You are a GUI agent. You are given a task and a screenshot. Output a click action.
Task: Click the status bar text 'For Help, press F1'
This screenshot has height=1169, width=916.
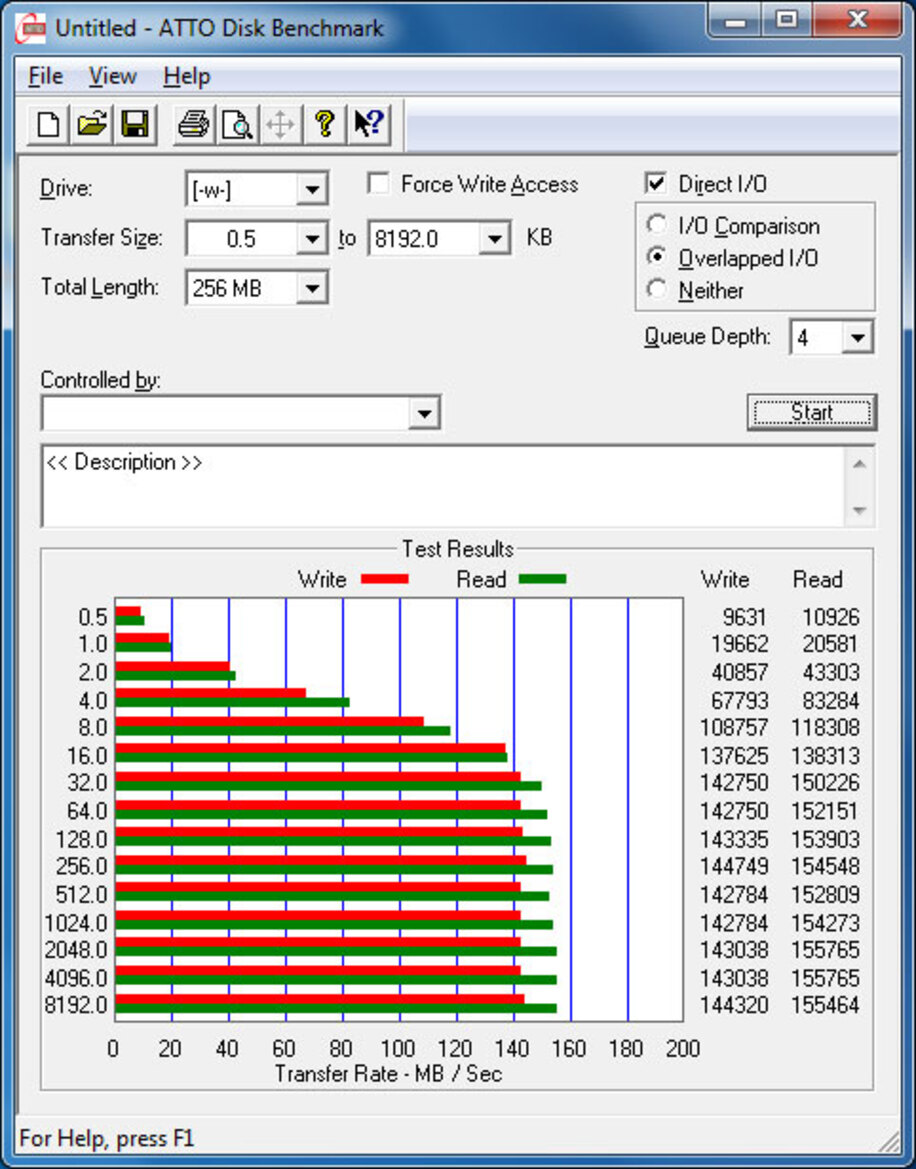coord(107,1138)
